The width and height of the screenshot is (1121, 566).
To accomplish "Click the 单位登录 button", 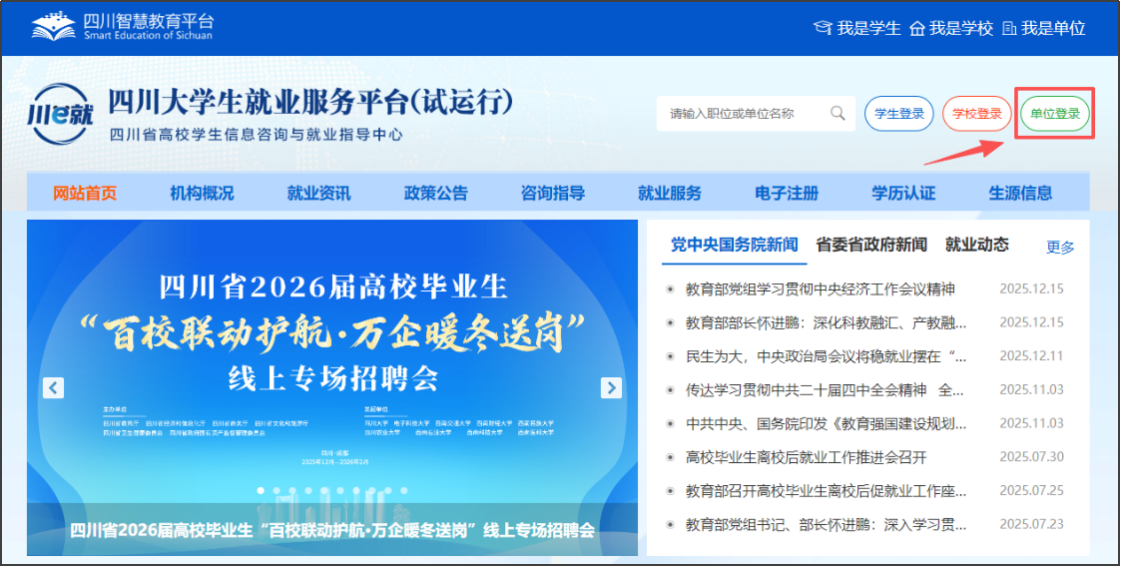I will click(x=1055, y=114).
